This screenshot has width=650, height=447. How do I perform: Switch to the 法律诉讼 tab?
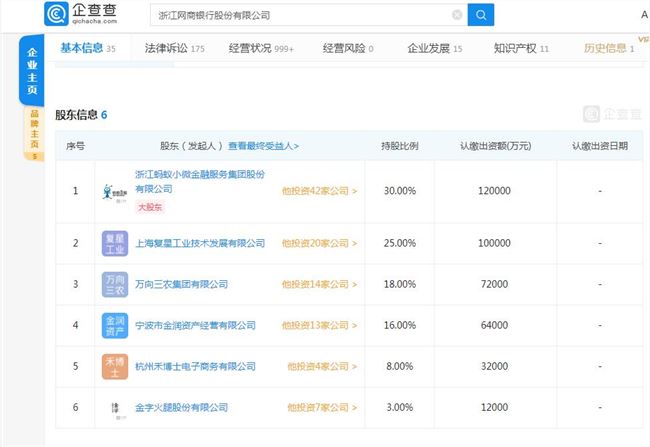pyautogui.click(x=175, y=49)
